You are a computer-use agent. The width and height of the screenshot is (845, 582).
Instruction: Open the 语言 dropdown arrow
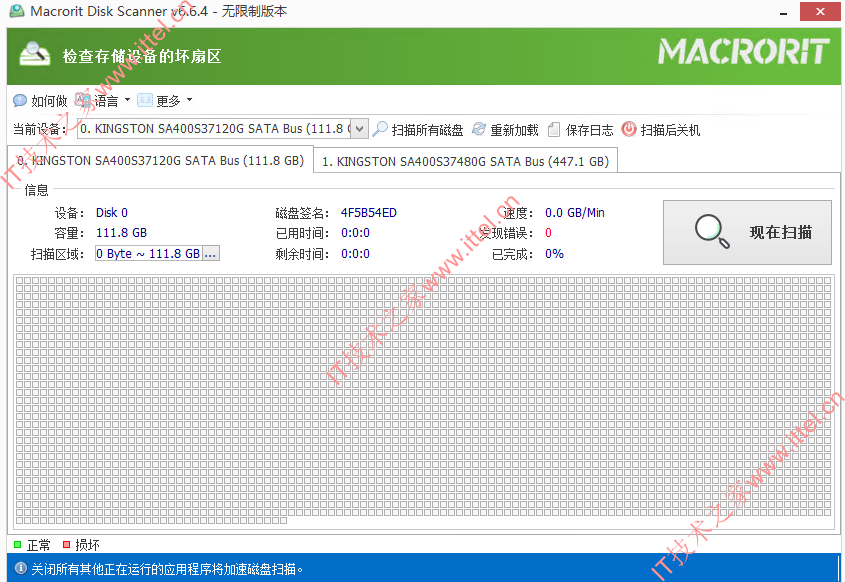point(127,100)
